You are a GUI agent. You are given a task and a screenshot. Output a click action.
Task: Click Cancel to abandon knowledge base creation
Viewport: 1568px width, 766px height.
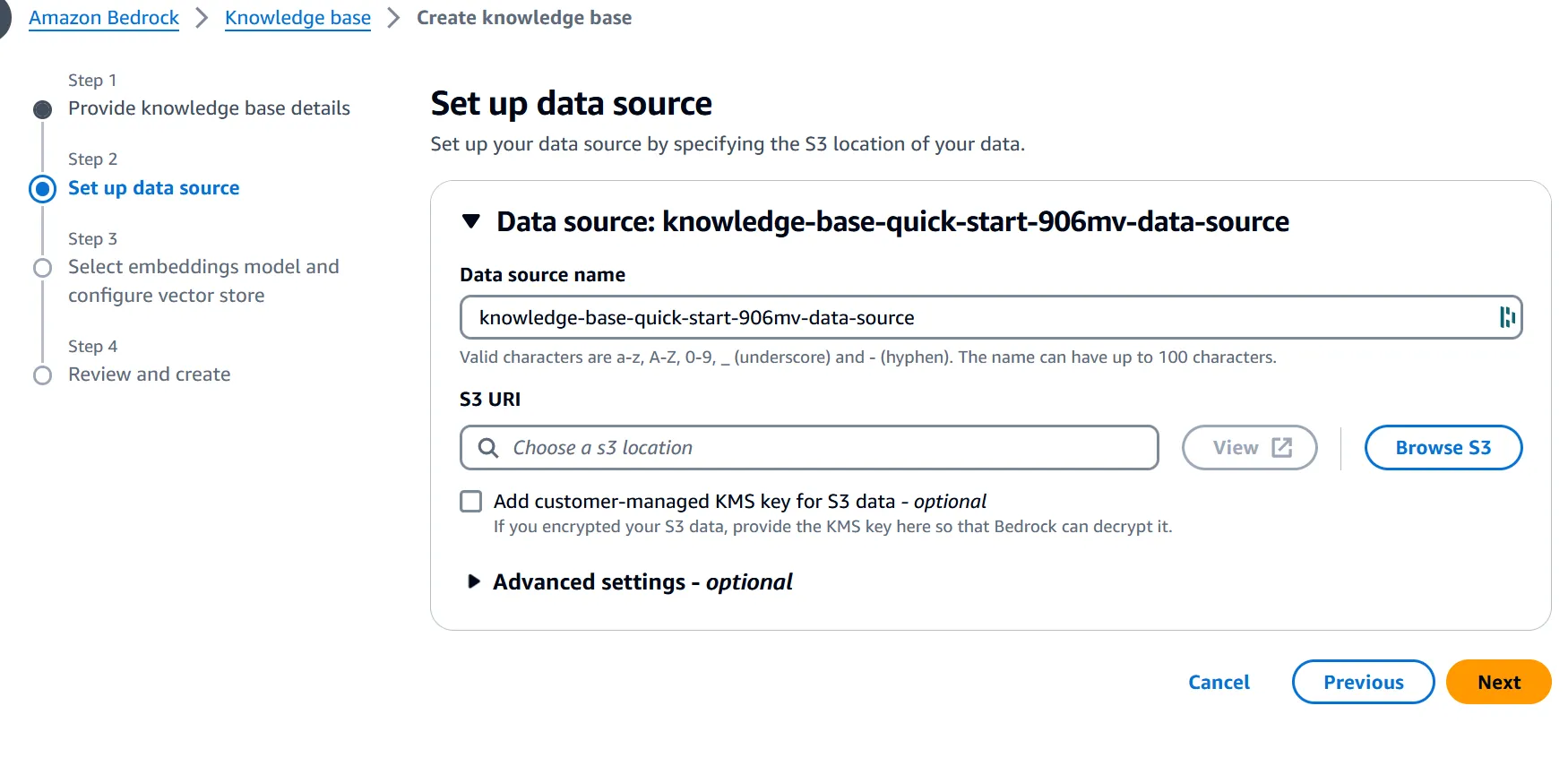click(x=1219, y=682)
